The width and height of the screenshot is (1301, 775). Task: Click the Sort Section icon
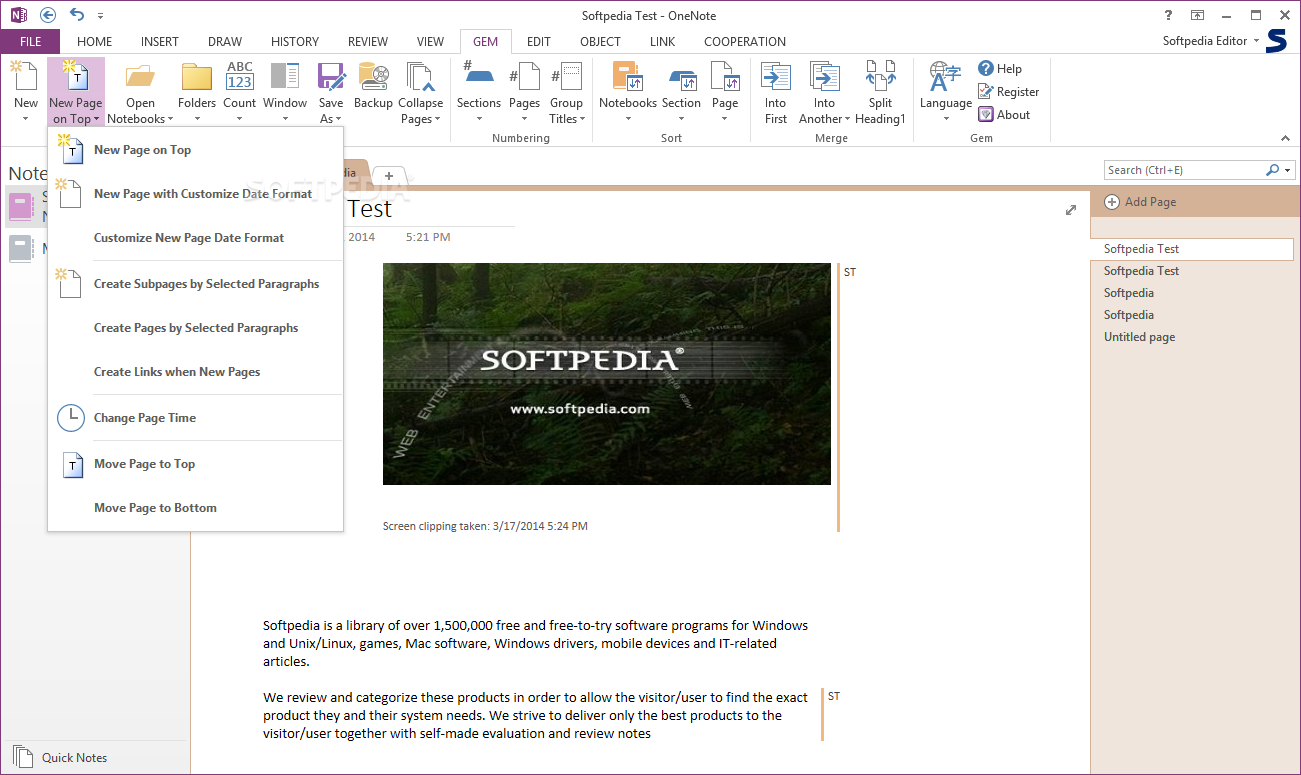681,78
